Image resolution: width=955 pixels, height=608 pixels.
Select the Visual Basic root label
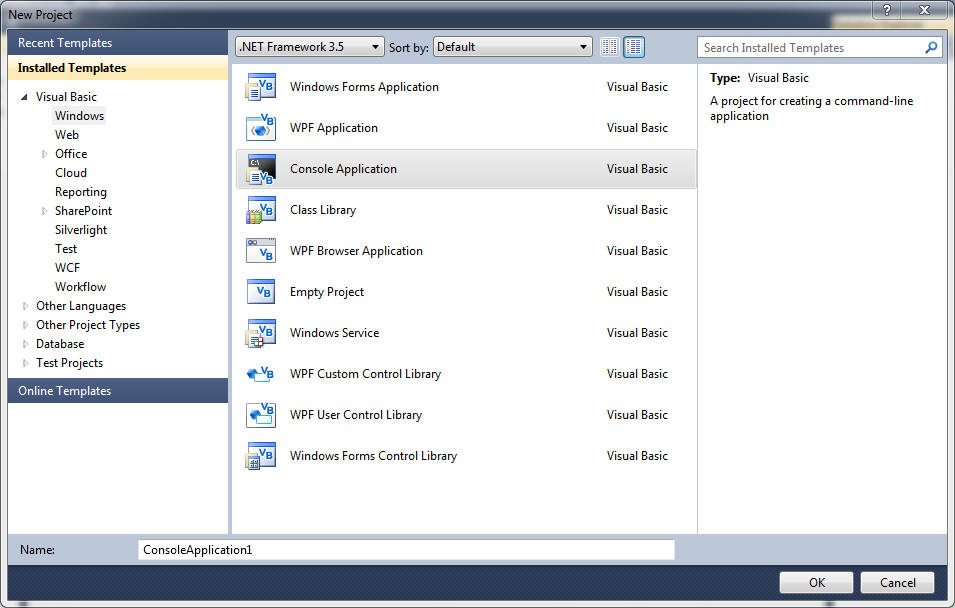66,97
